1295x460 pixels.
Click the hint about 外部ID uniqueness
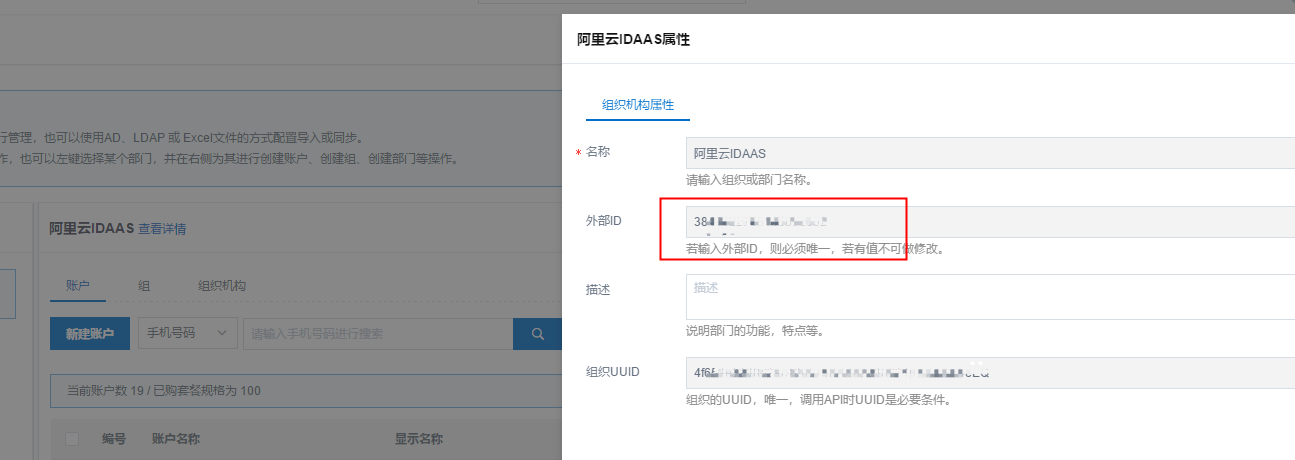click(x=815, y=248)
